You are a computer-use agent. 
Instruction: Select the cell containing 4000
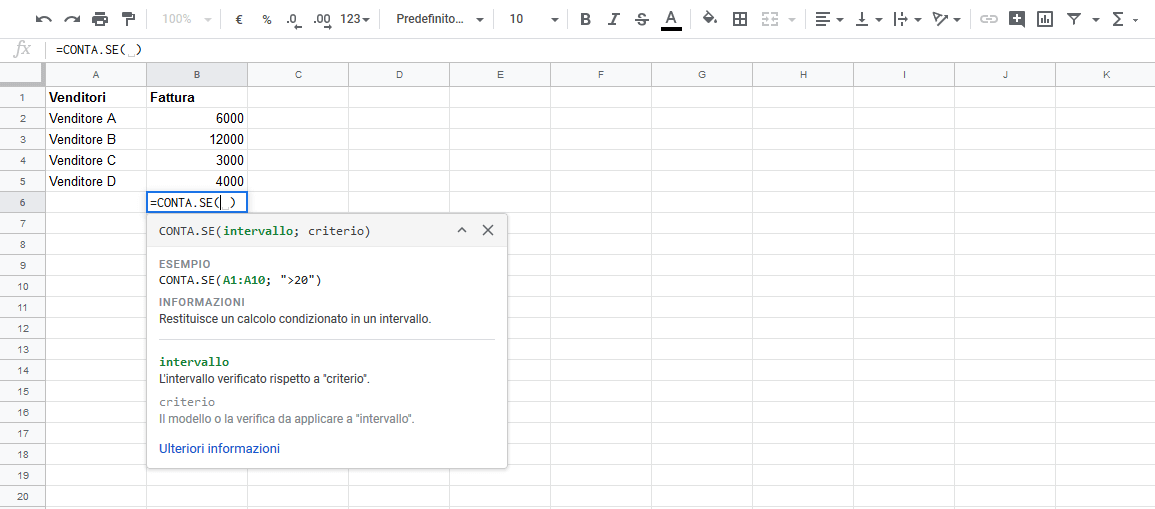click(x=197, y=181)
